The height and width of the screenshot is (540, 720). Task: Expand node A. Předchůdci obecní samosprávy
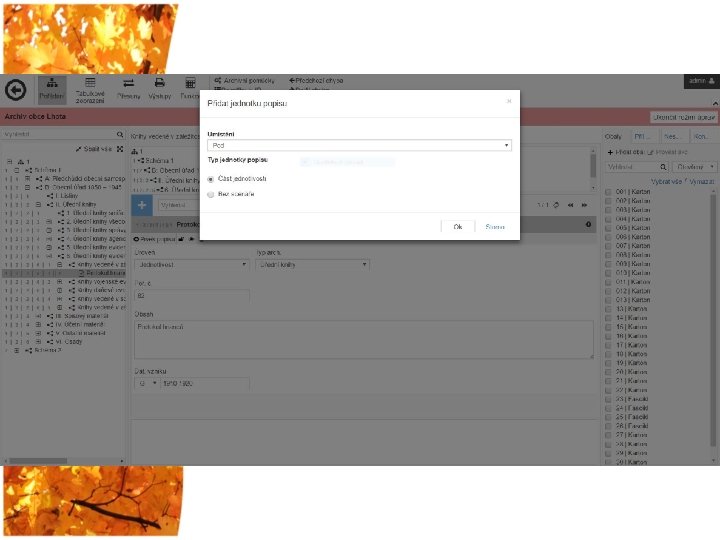tap(28, 179)
